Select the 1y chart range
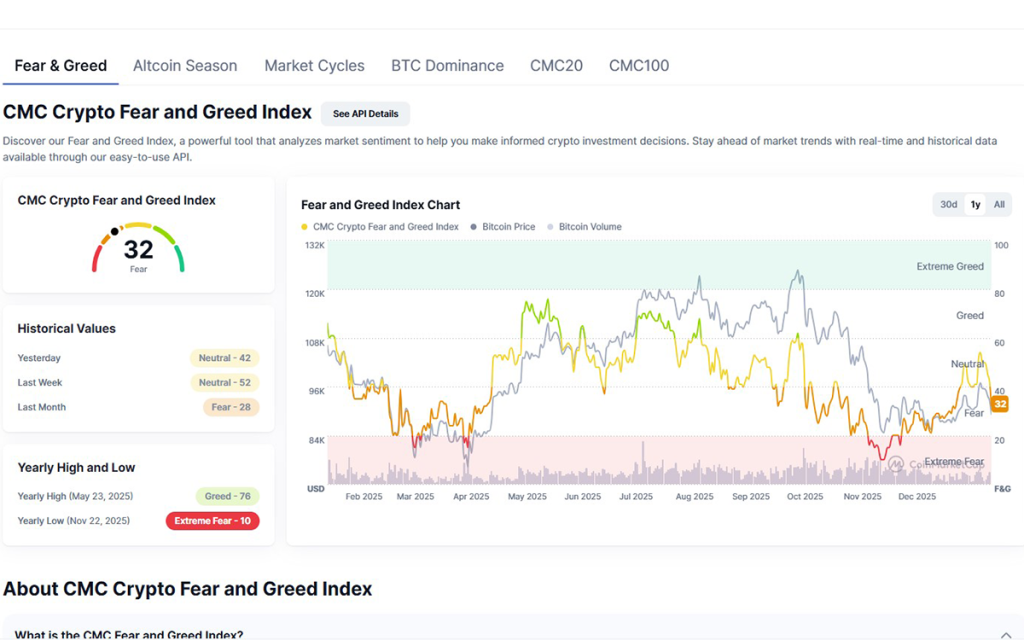Image resolution: width=1024 pixels, height=640 pixels. click(975, 204)
